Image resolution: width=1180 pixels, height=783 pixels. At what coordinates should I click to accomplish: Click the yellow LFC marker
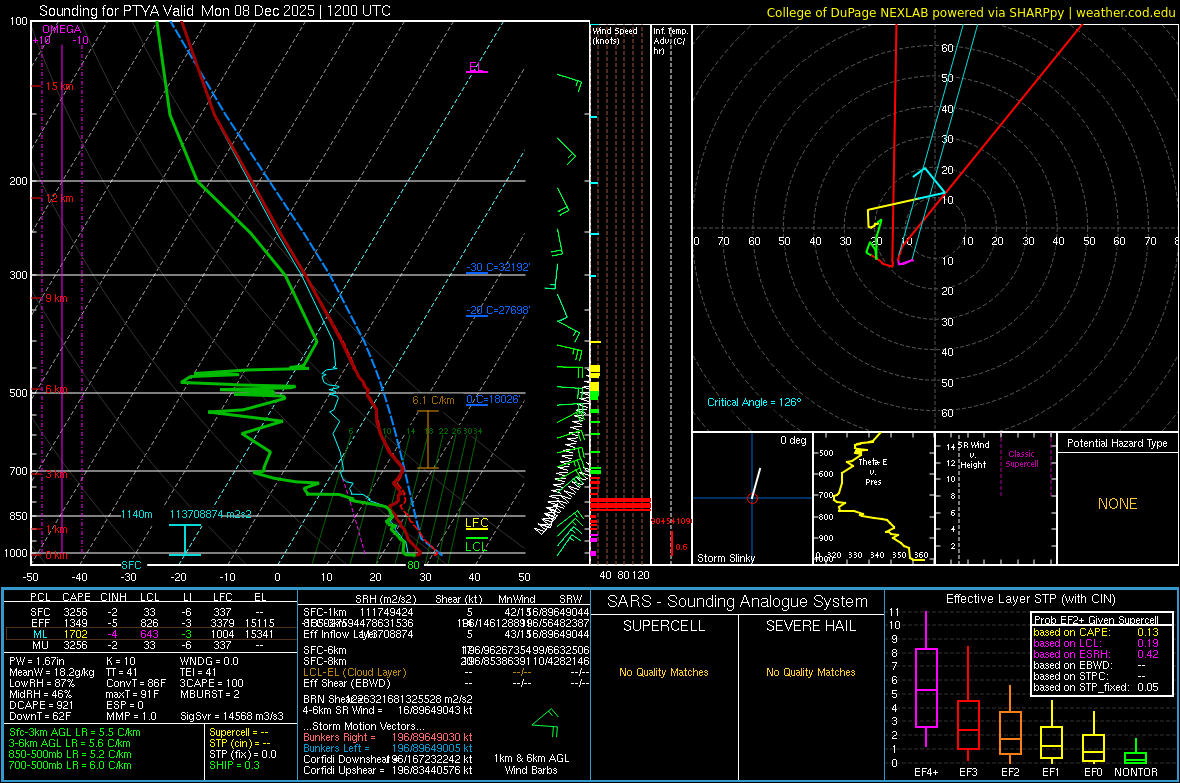476,523
